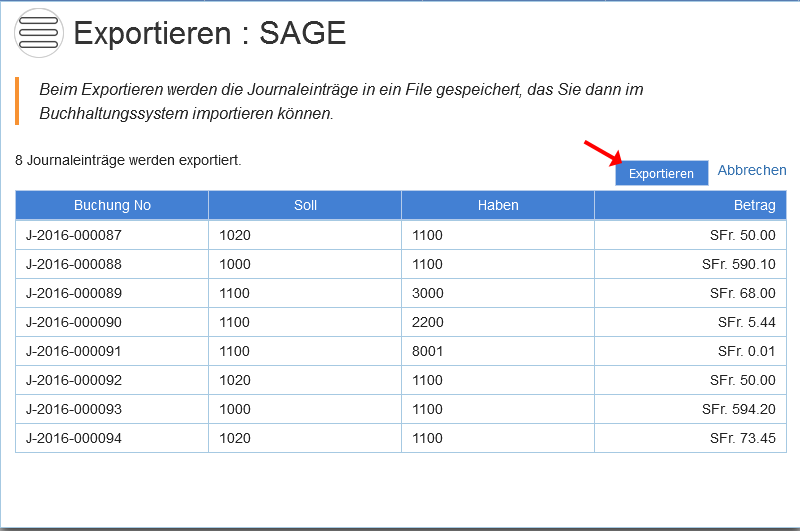Click the amount SFr. 0.01
This screenshot has width=800, height=531.
pyautogui.click(x=746, y=351)
